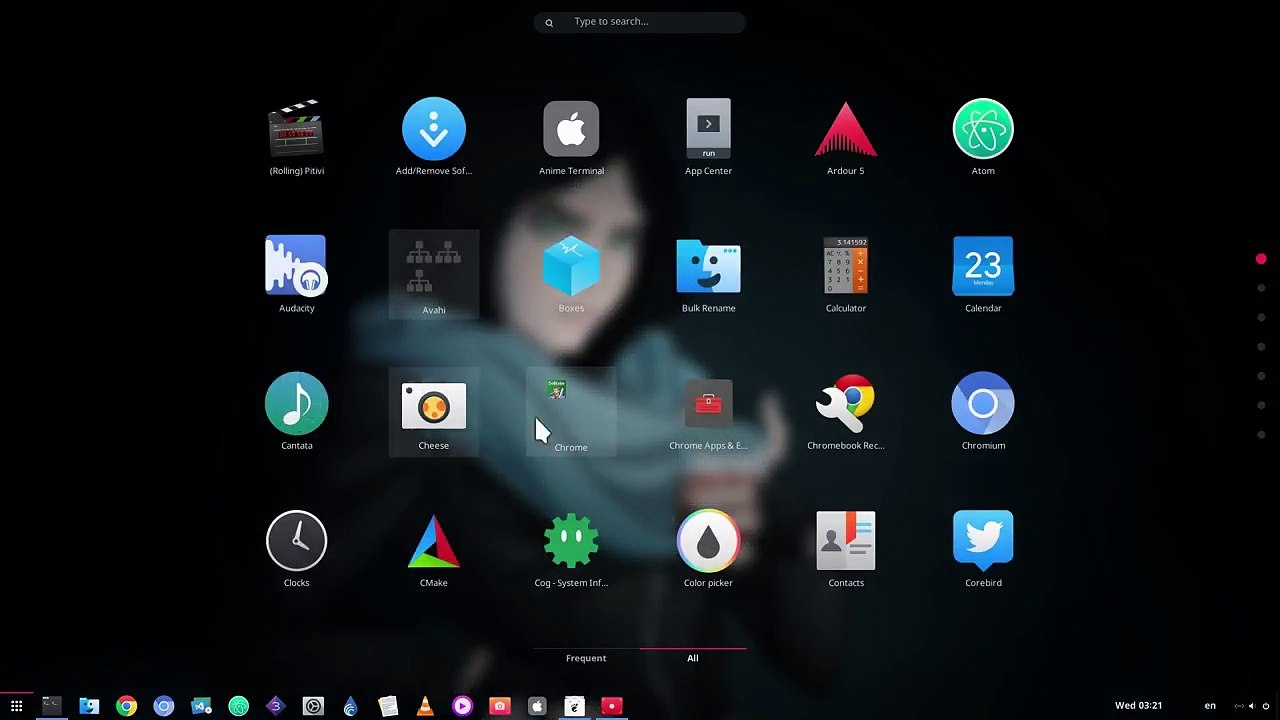Open the Chrome entry in the app grid
This screenshot has height=720, width=1280.
[x=571, y=412]
